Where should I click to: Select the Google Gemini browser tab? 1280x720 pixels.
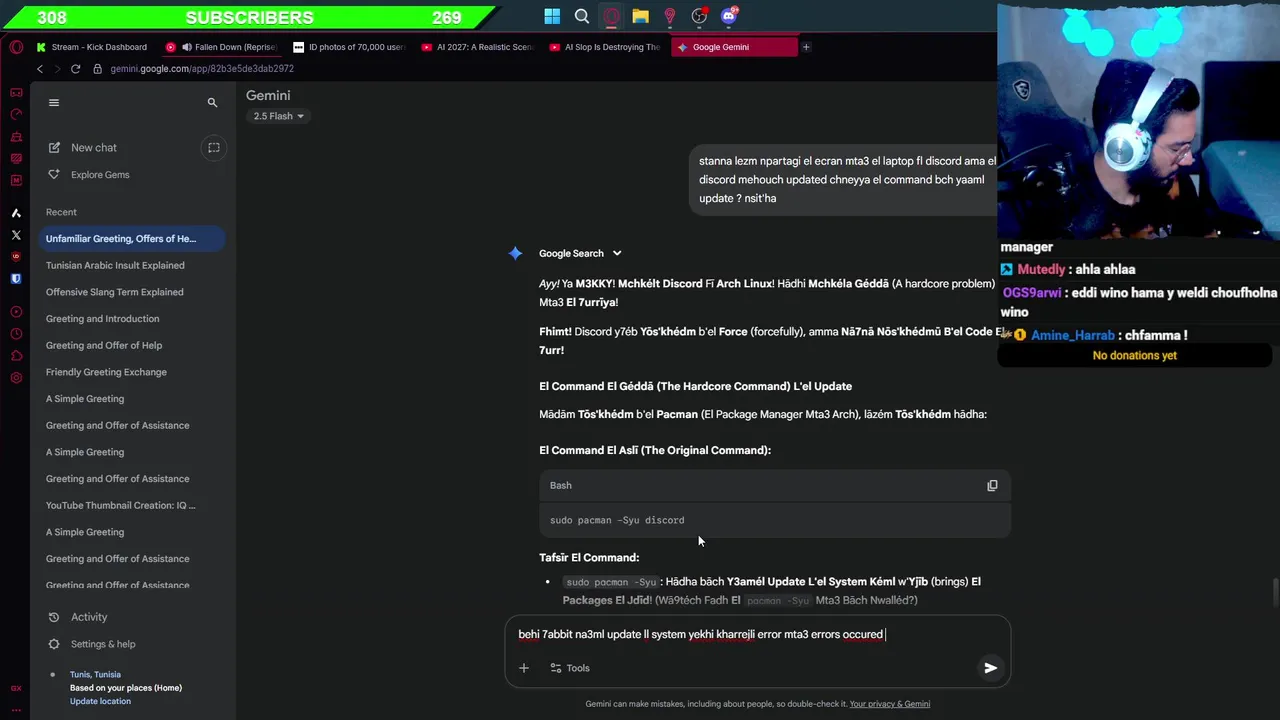tap(734, 47)
